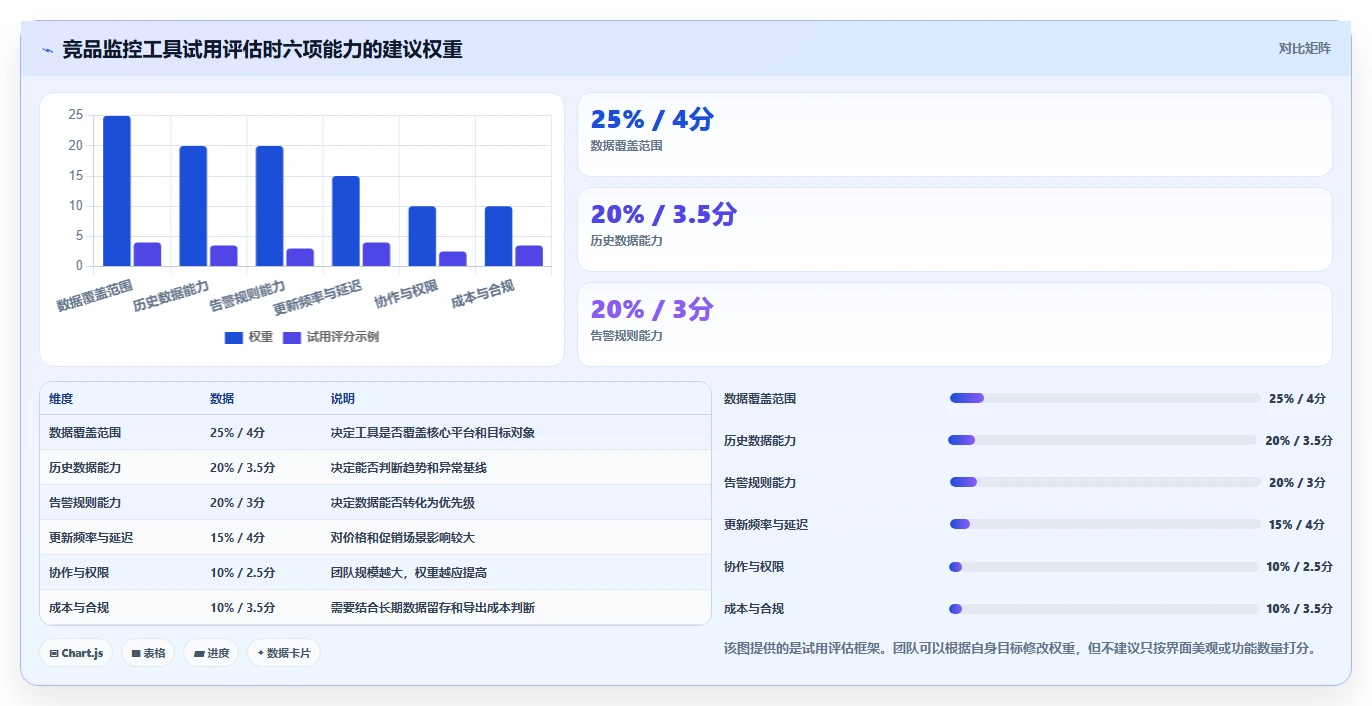Click the 进度 chip icon
Viewport: 1372px width, 706px height.
[x=198, y=653]
